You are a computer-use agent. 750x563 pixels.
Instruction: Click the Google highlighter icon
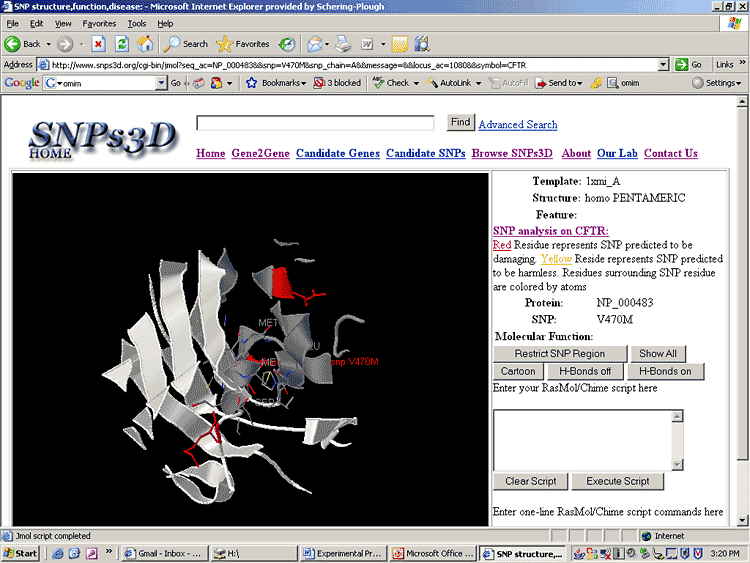(596, 83)
